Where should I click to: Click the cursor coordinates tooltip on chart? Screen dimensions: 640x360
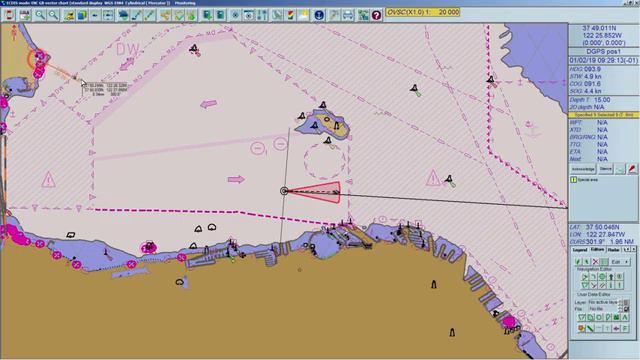tap(105, 90)
